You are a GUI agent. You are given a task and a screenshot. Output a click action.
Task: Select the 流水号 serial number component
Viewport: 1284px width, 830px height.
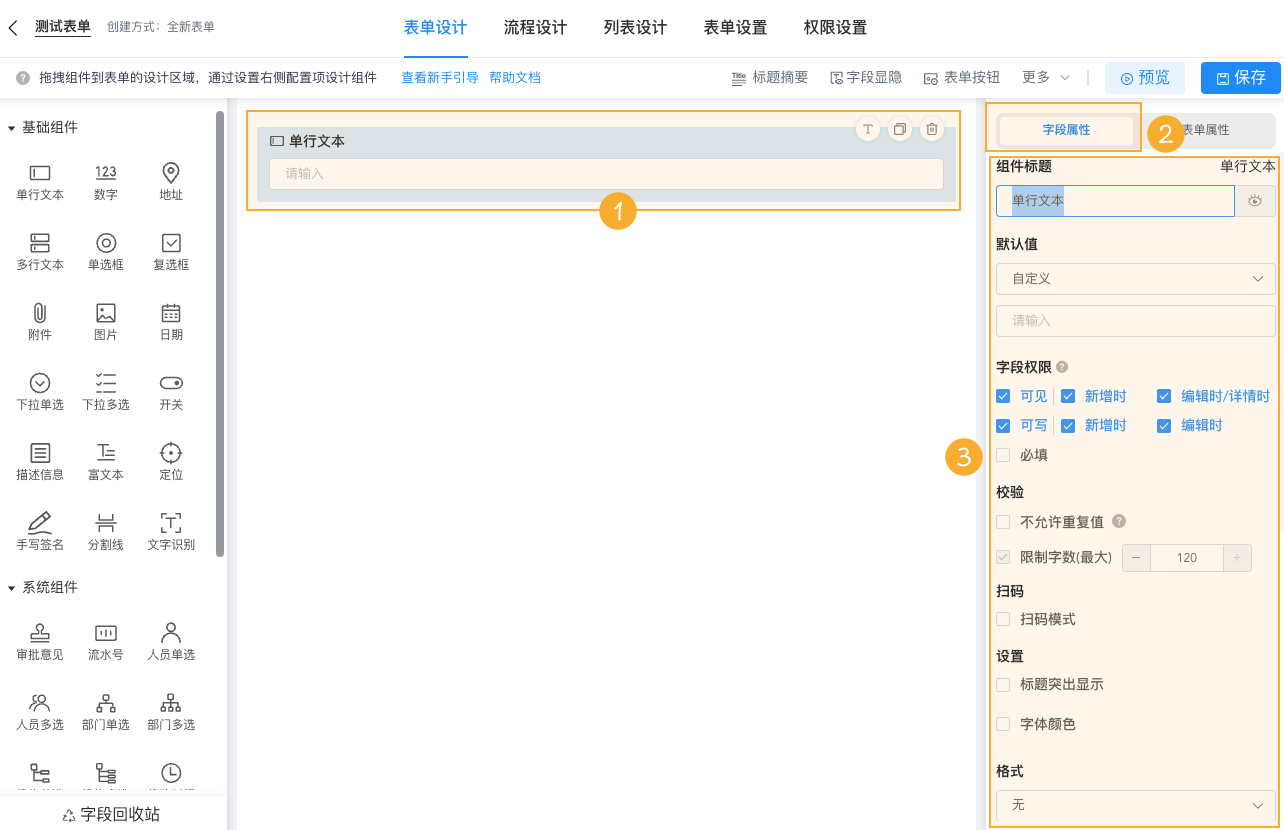click(105, 640)
